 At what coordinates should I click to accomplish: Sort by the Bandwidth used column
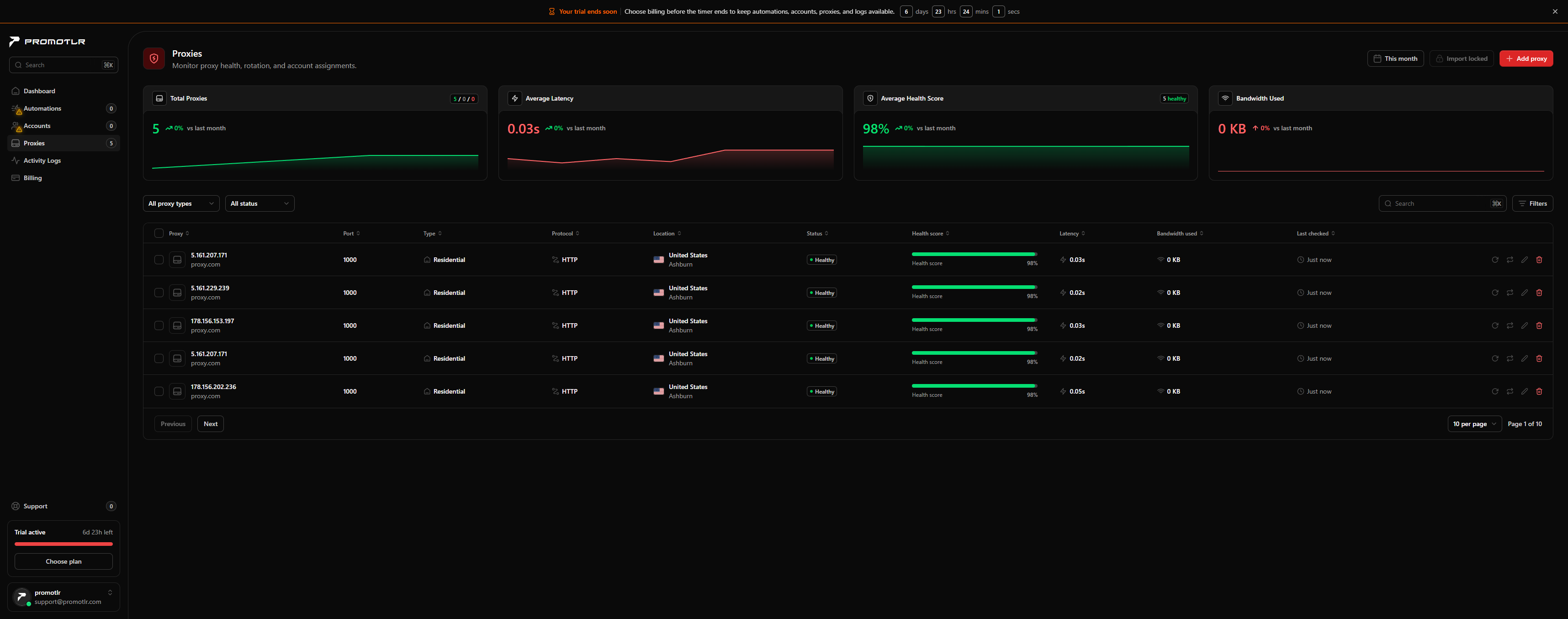pos(1180,233)
